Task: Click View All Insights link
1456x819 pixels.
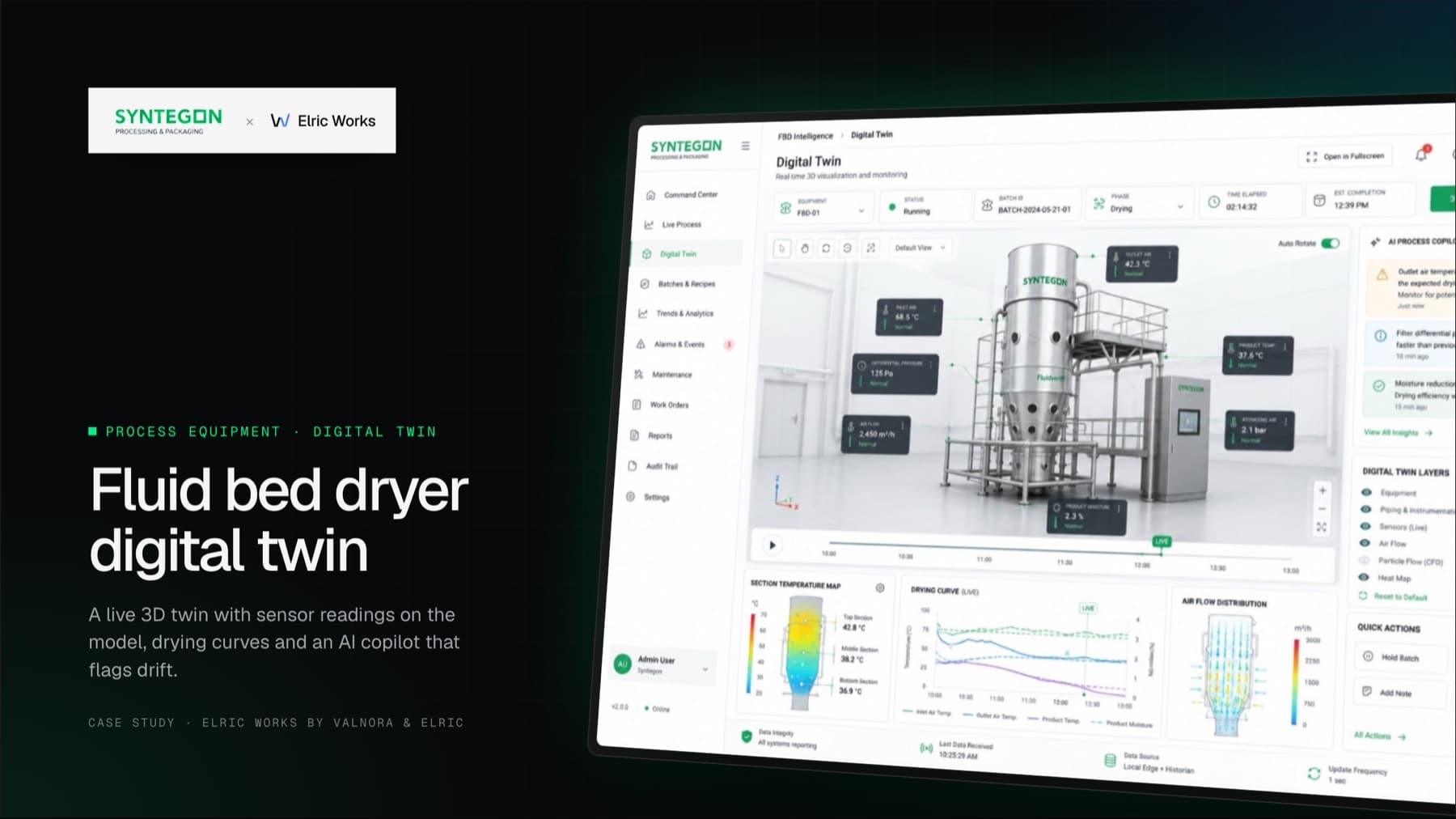Action: coord(1398,433)
